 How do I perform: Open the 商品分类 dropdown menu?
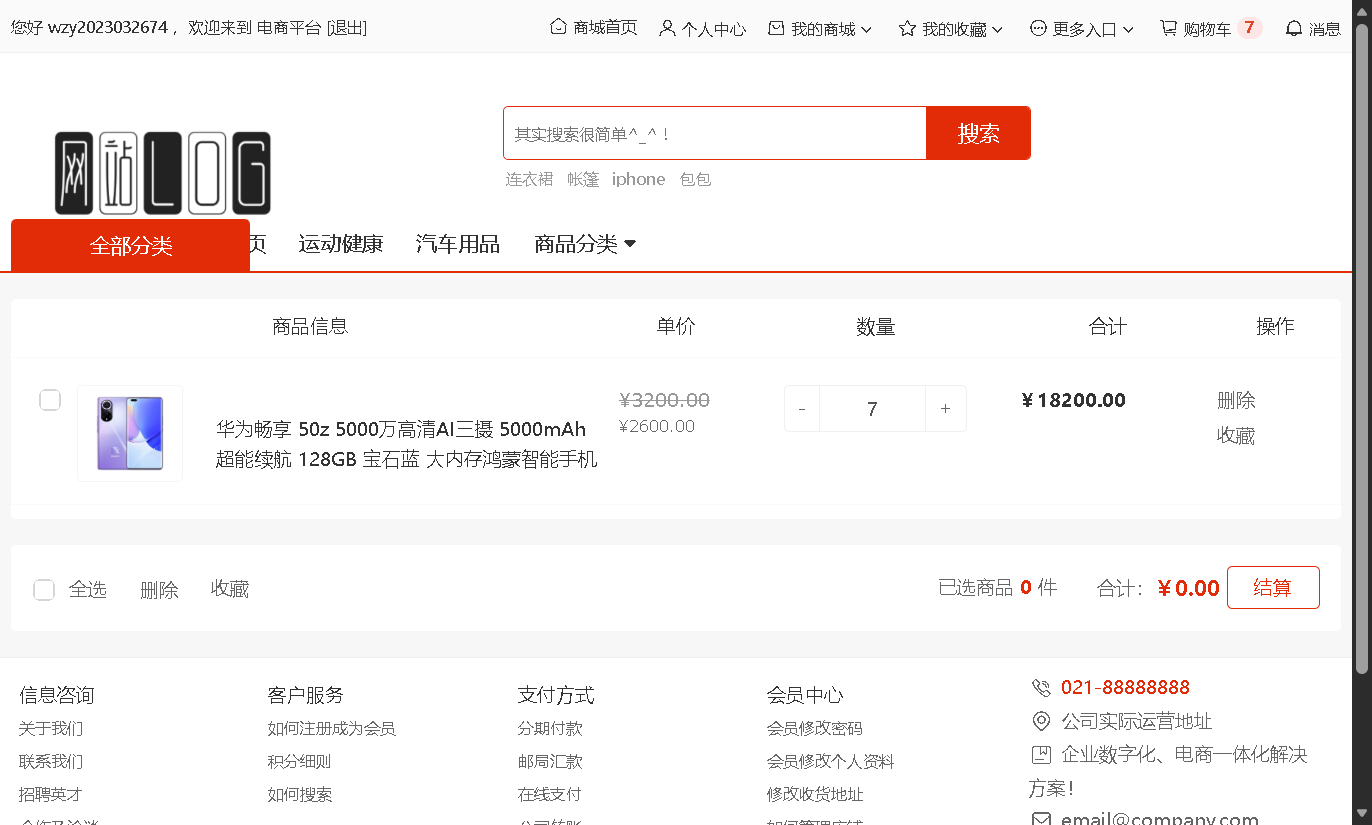585,244
